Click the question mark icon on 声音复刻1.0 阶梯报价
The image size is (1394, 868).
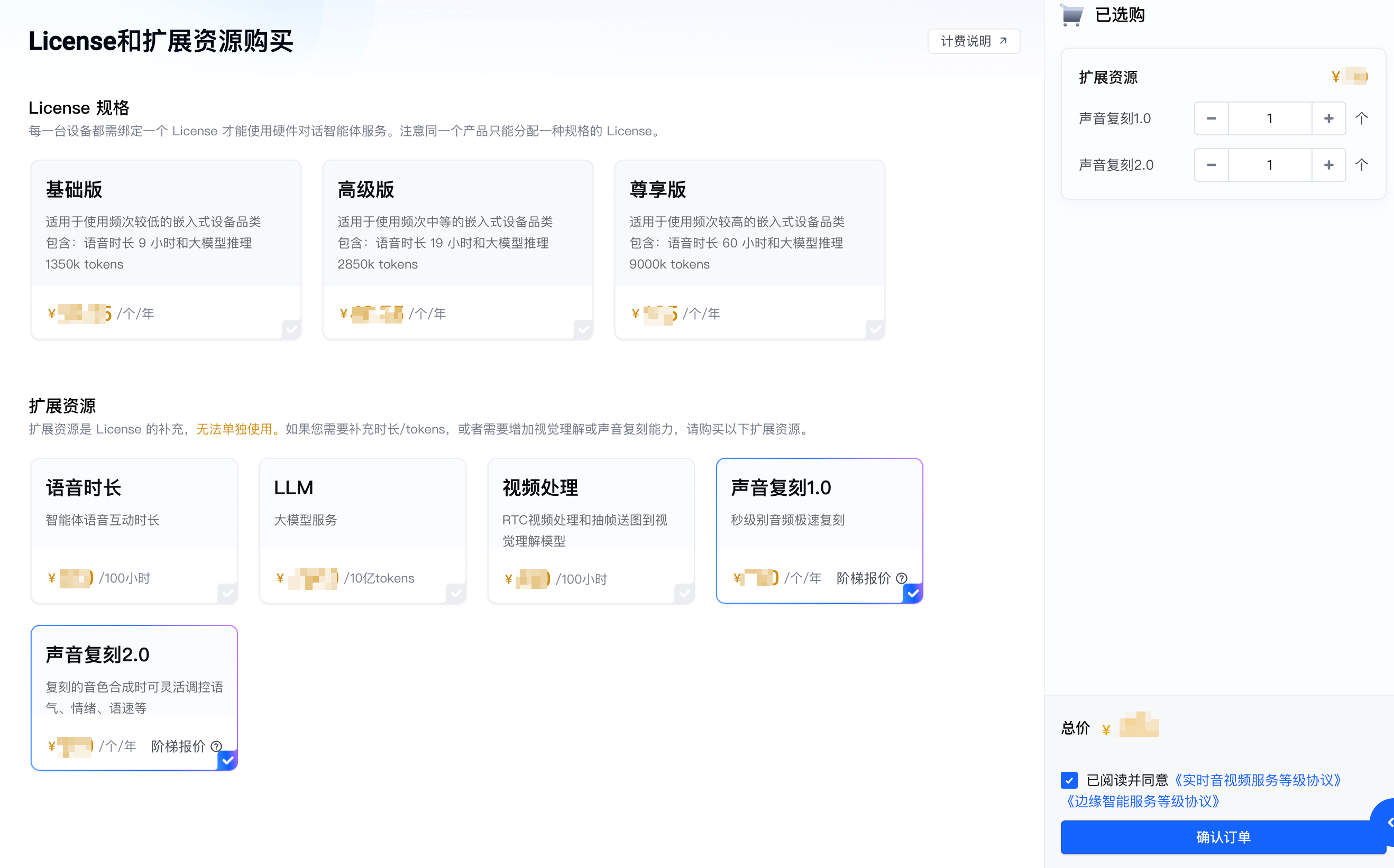901,578
